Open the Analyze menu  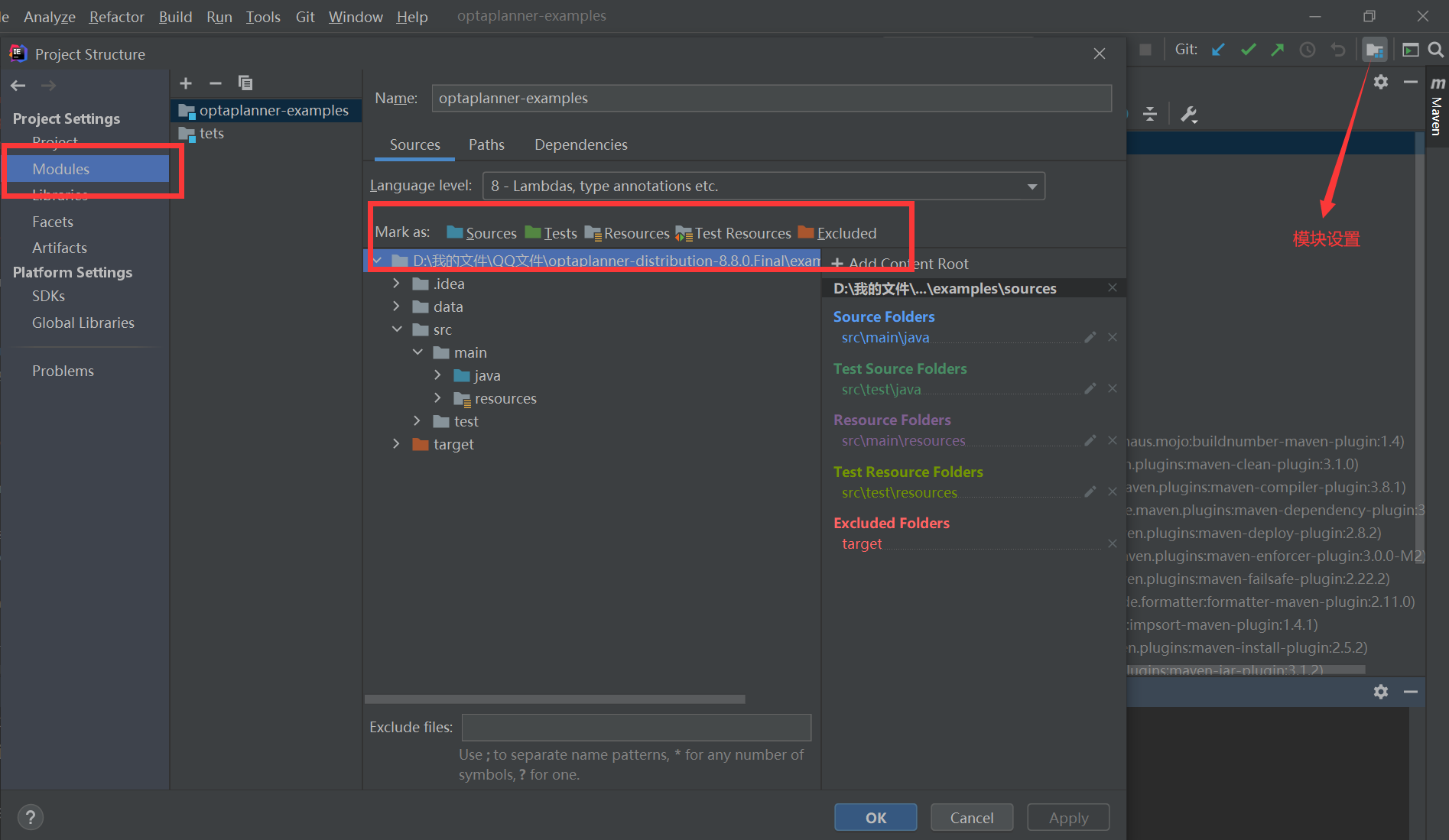(50, 17)
